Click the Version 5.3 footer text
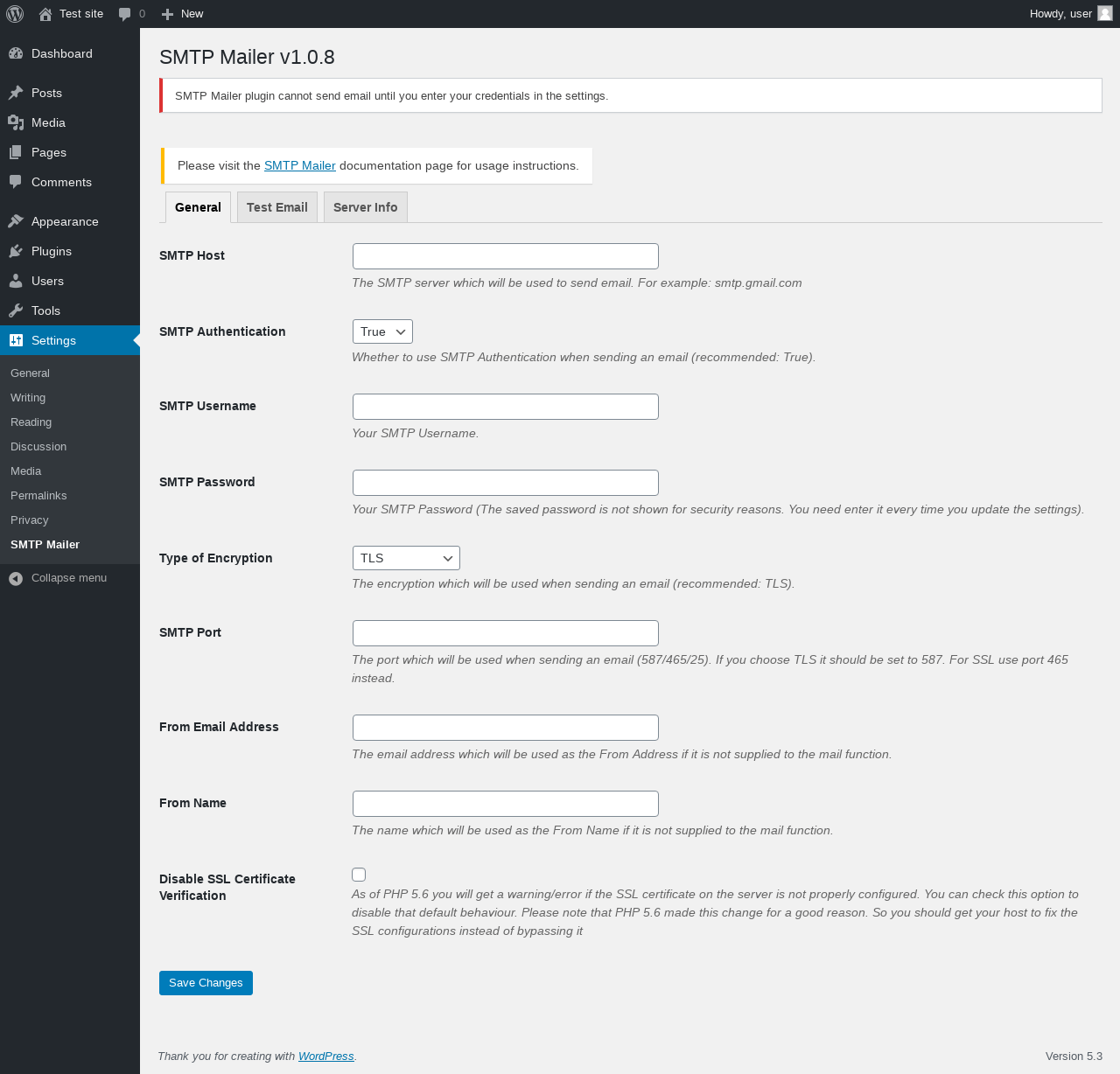 pyautogui.click(x=1074, y=1057)
